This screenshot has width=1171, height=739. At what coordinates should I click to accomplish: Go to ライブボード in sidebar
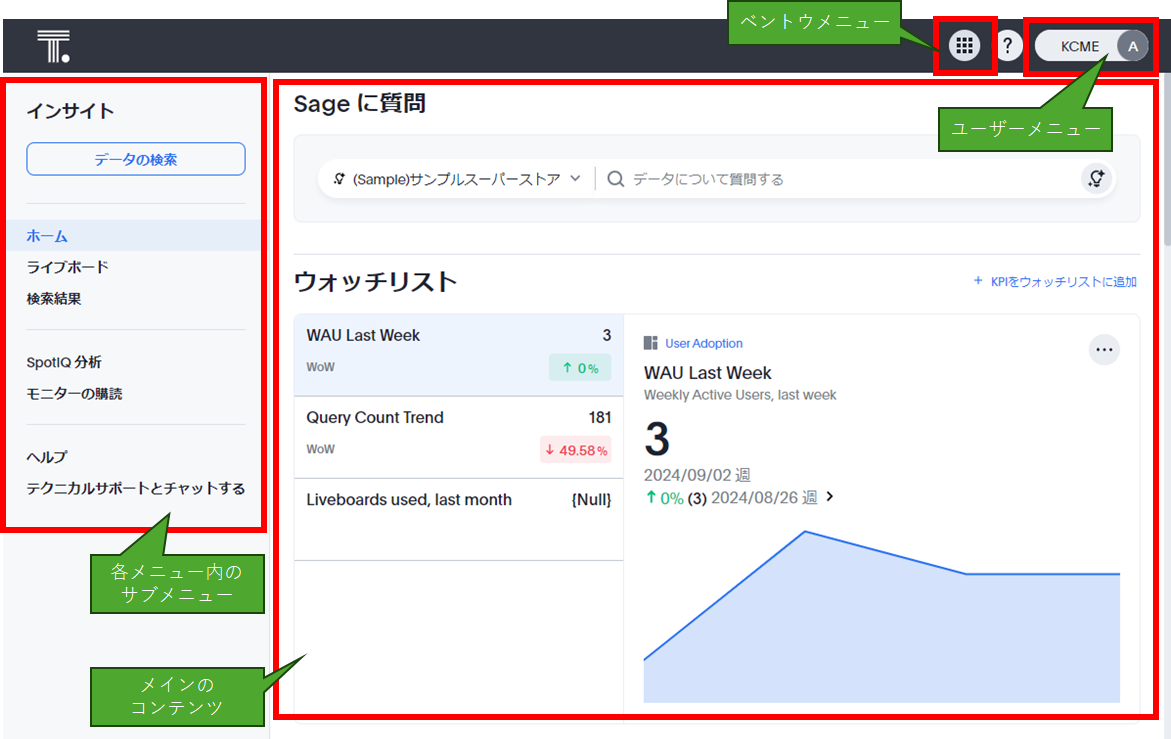click(x=67, y=267)
